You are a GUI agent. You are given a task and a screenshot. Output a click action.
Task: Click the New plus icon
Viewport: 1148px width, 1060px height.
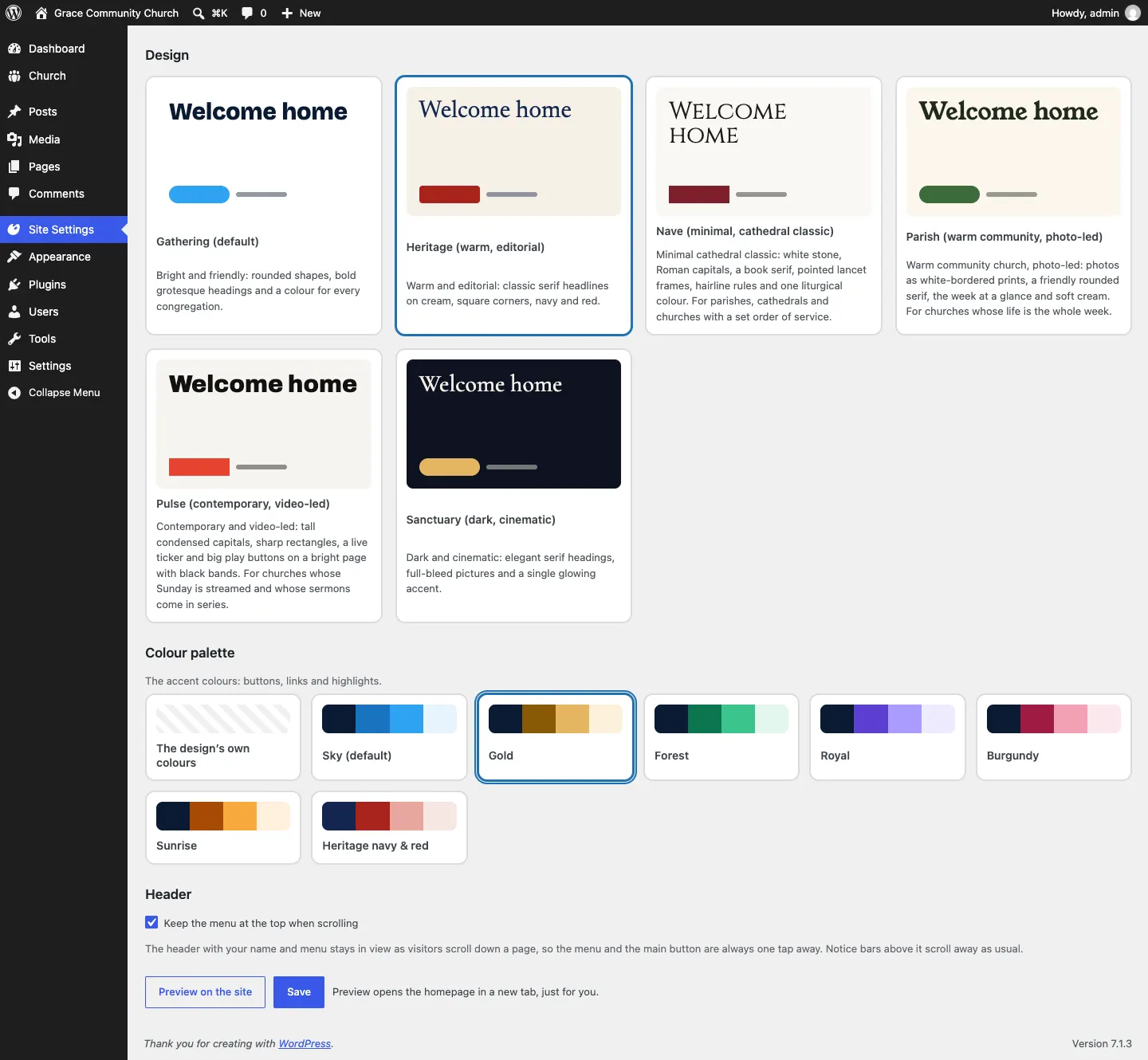tap(287, 13)
